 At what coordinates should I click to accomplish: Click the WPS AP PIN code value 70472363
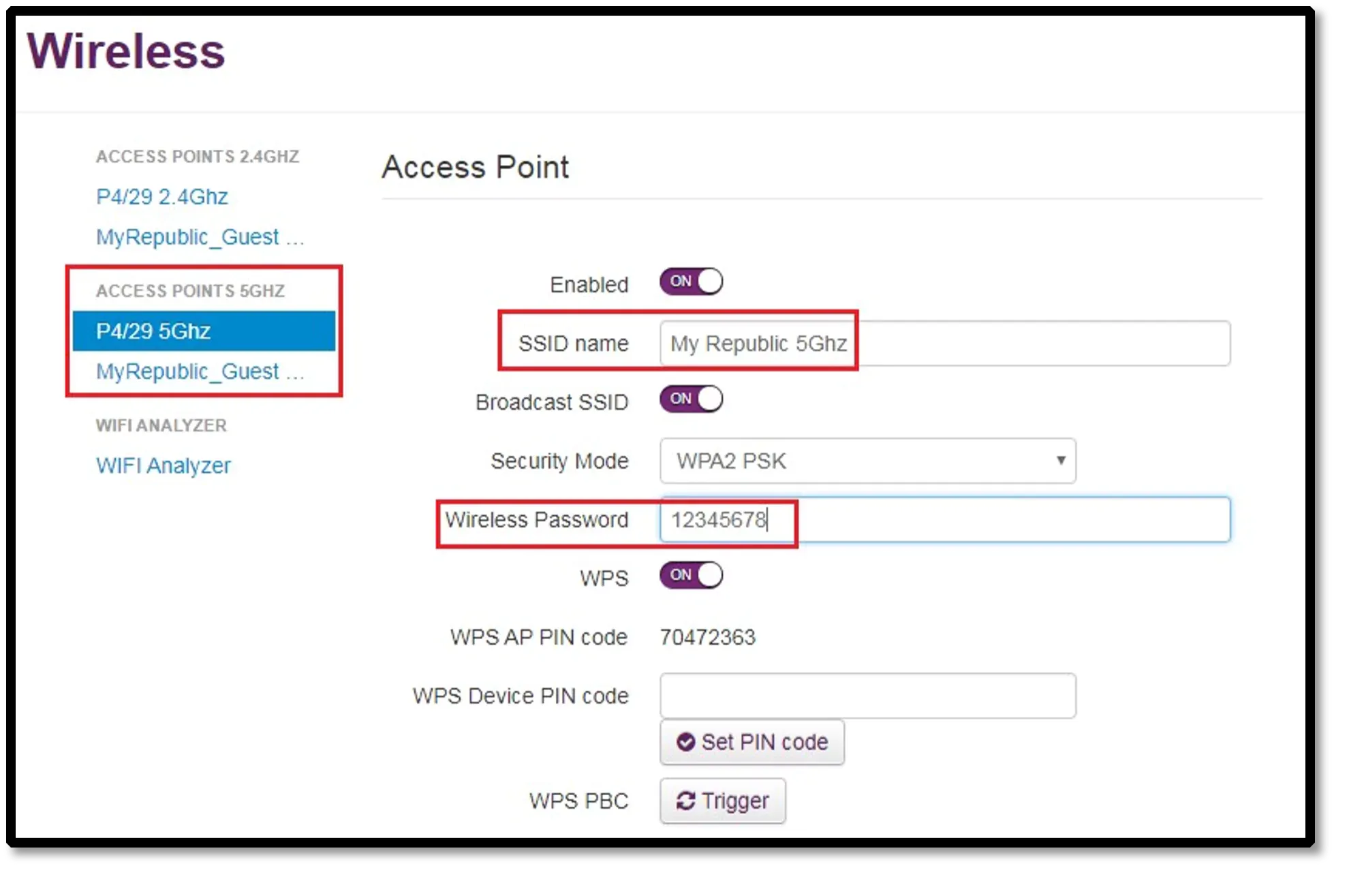point(707,637)
